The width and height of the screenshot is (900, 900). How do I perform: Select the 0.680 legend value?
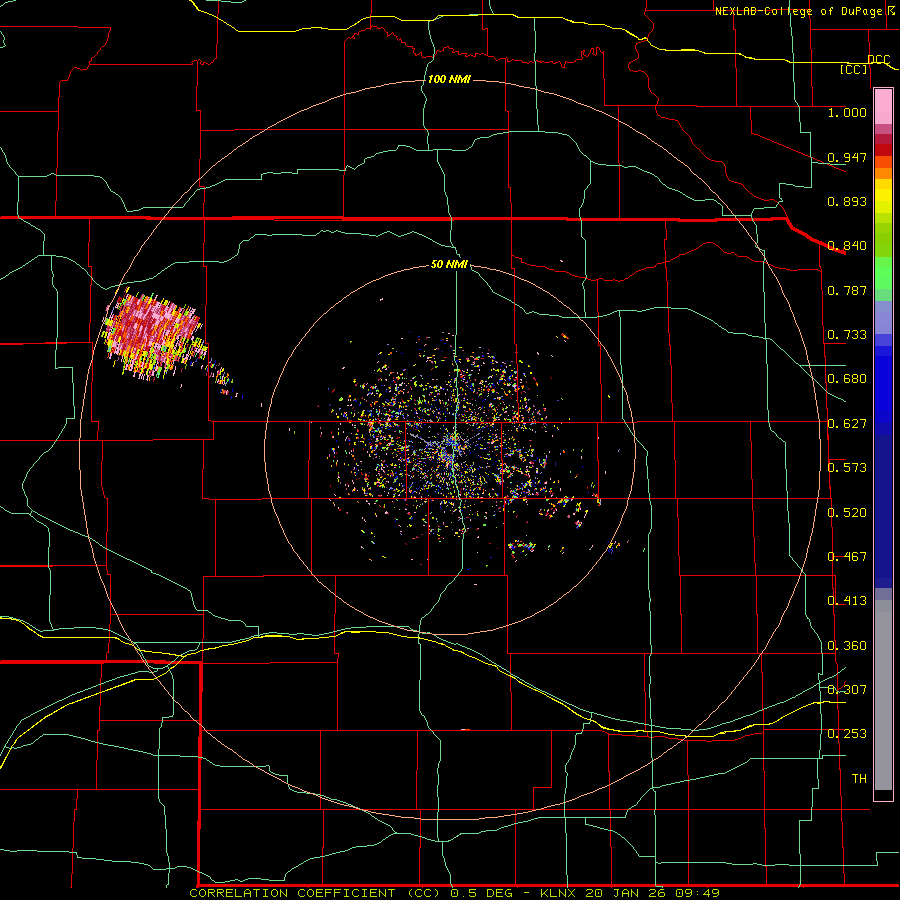(847, 379)
